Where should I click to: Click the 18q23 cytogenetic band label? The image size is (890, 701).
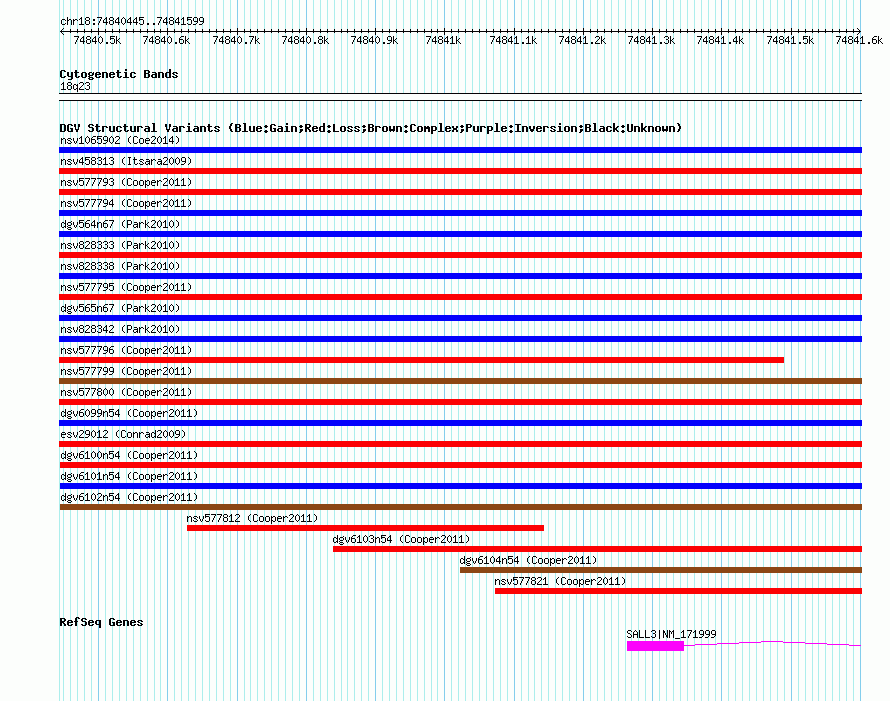tap(73, 86)
